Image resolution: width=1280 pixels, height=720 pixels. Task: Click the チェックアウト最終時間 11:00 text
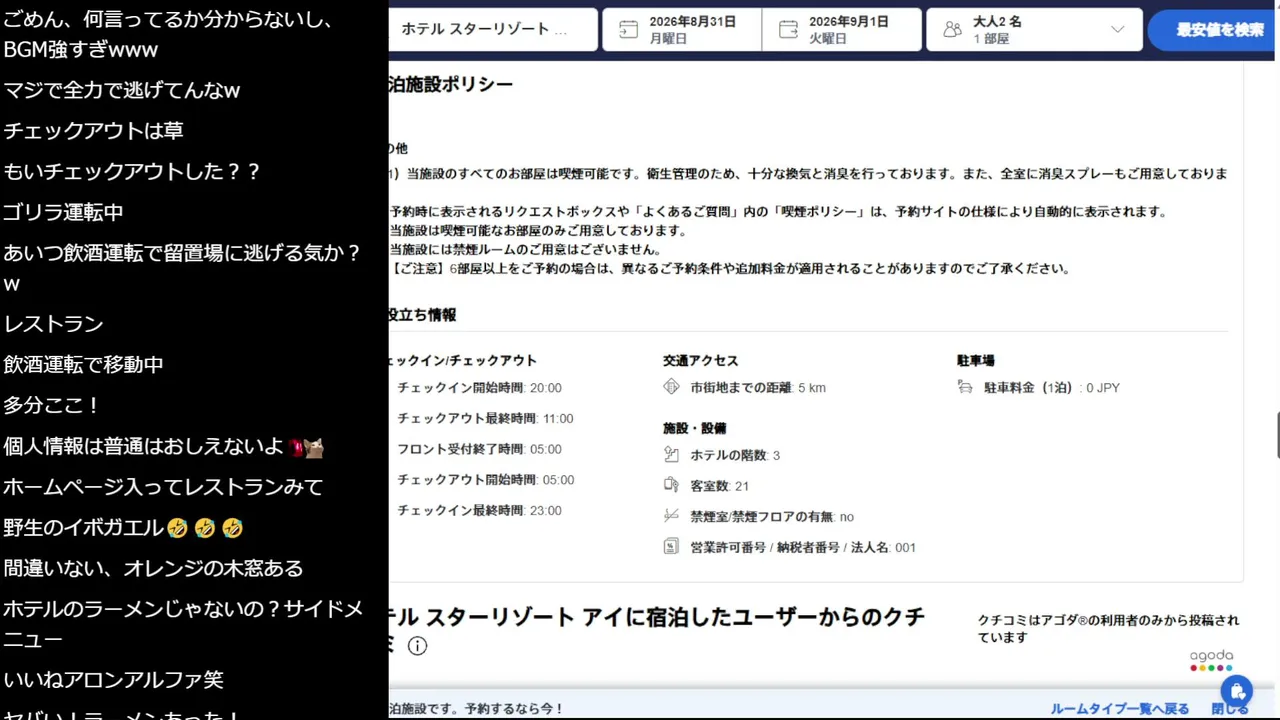click(485, 419)
